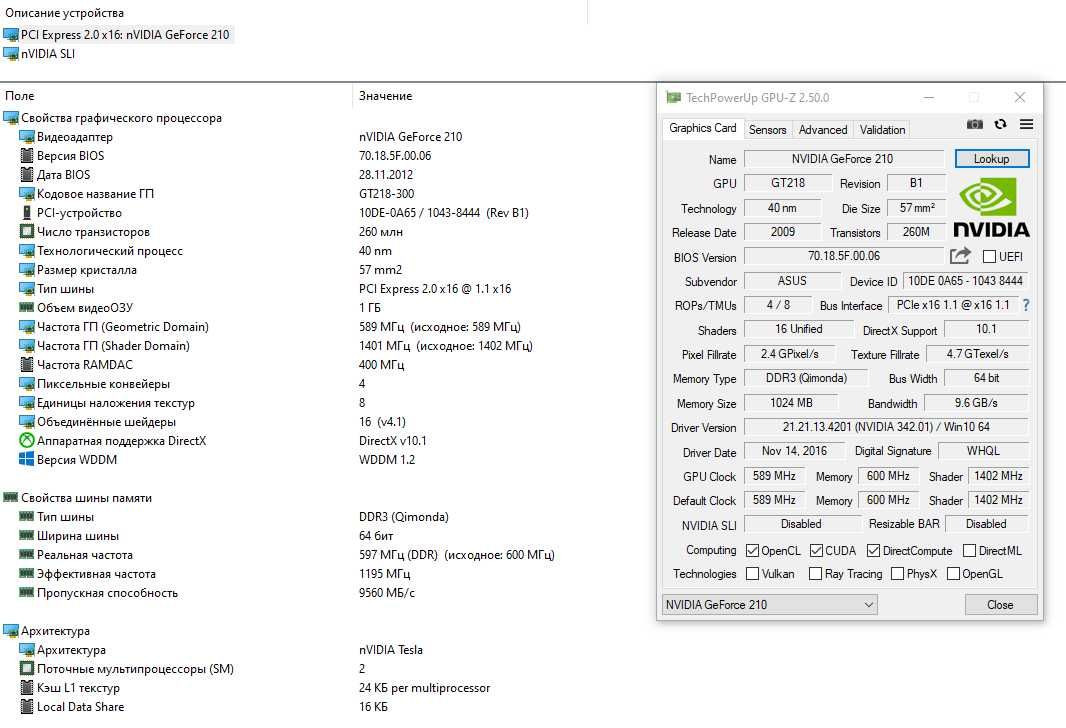Toggle the Ray Tracing checkbox
This screenshot has height=728, width=1066.
815,574
